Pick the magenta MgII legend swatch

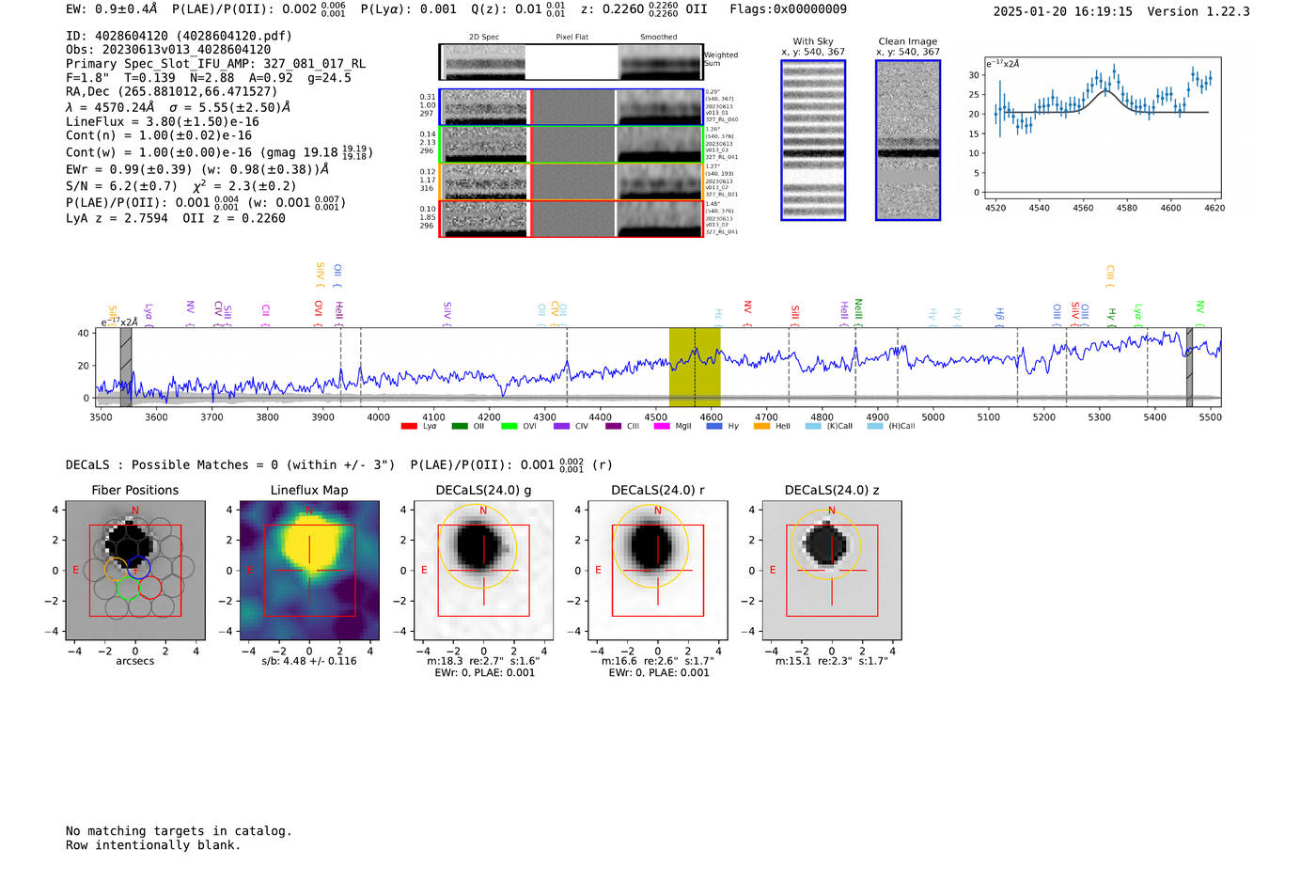click(662, 426)
